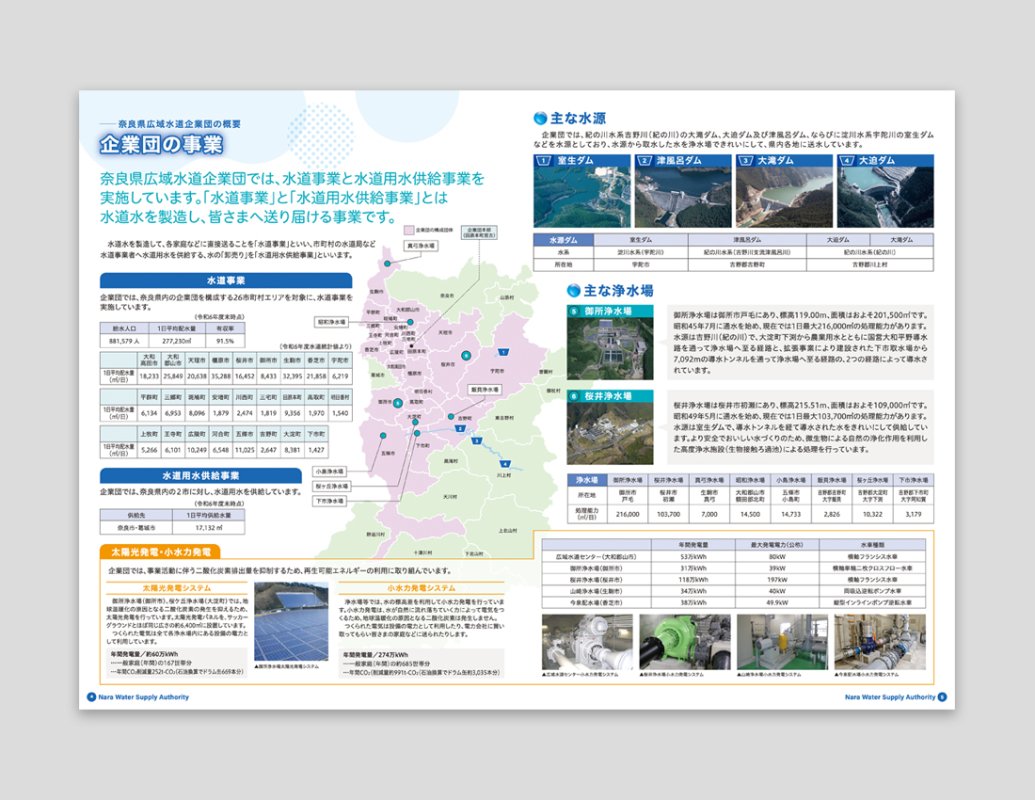Click the 奈良県広域水道企業団の概要 subtitle
The height and width of the screenshot is (800, 1035).
(x=179, y=123)
